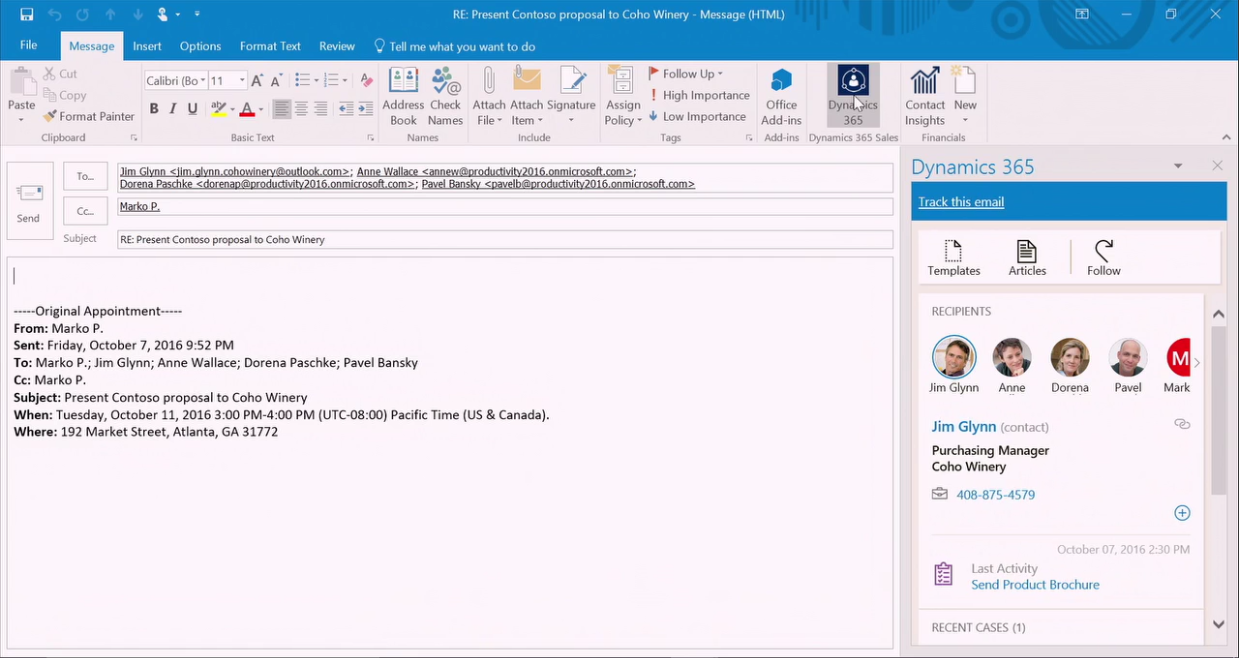Click Follow in Dynamics 365 pane
Viewport: 1239px width, 658px height.
pos(1104,258)
